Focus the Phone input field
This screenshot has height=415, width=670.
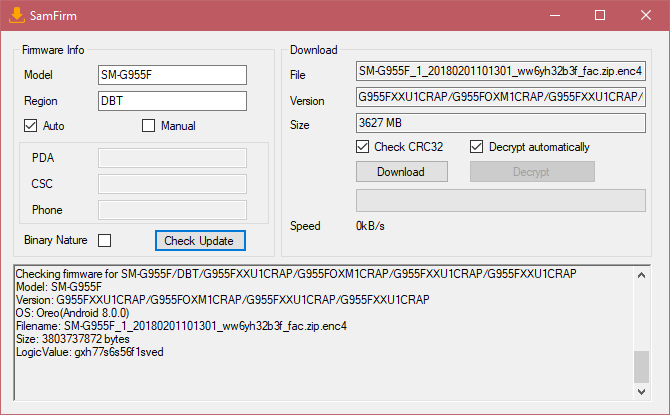[172, 210]
